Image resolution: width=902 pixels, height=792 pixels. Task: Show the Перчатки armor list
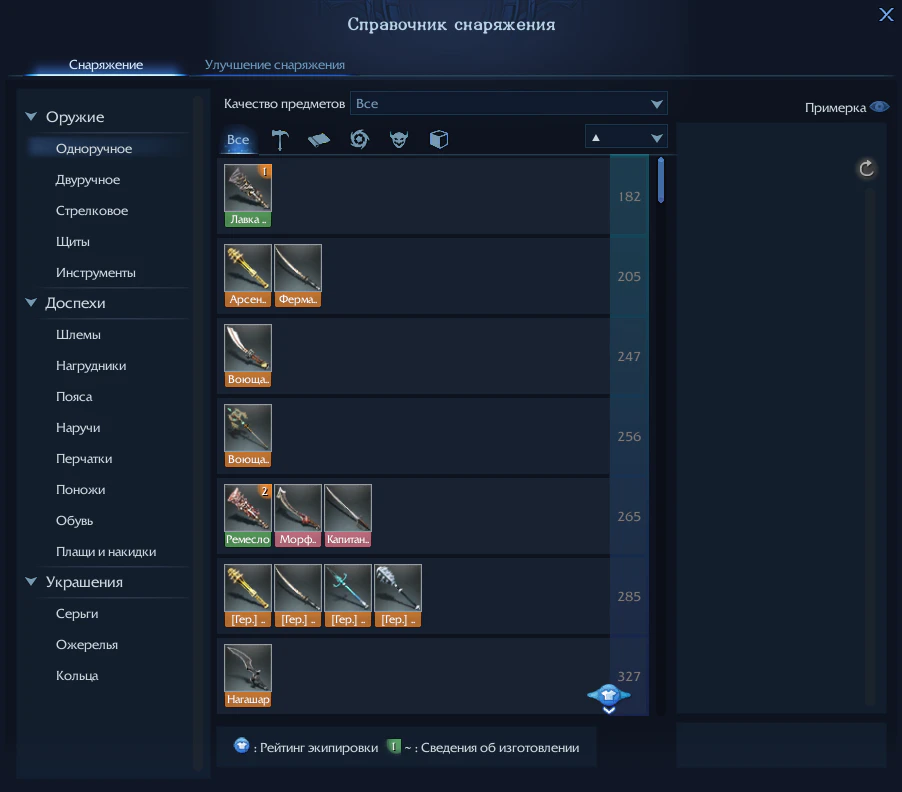point(84,459)
